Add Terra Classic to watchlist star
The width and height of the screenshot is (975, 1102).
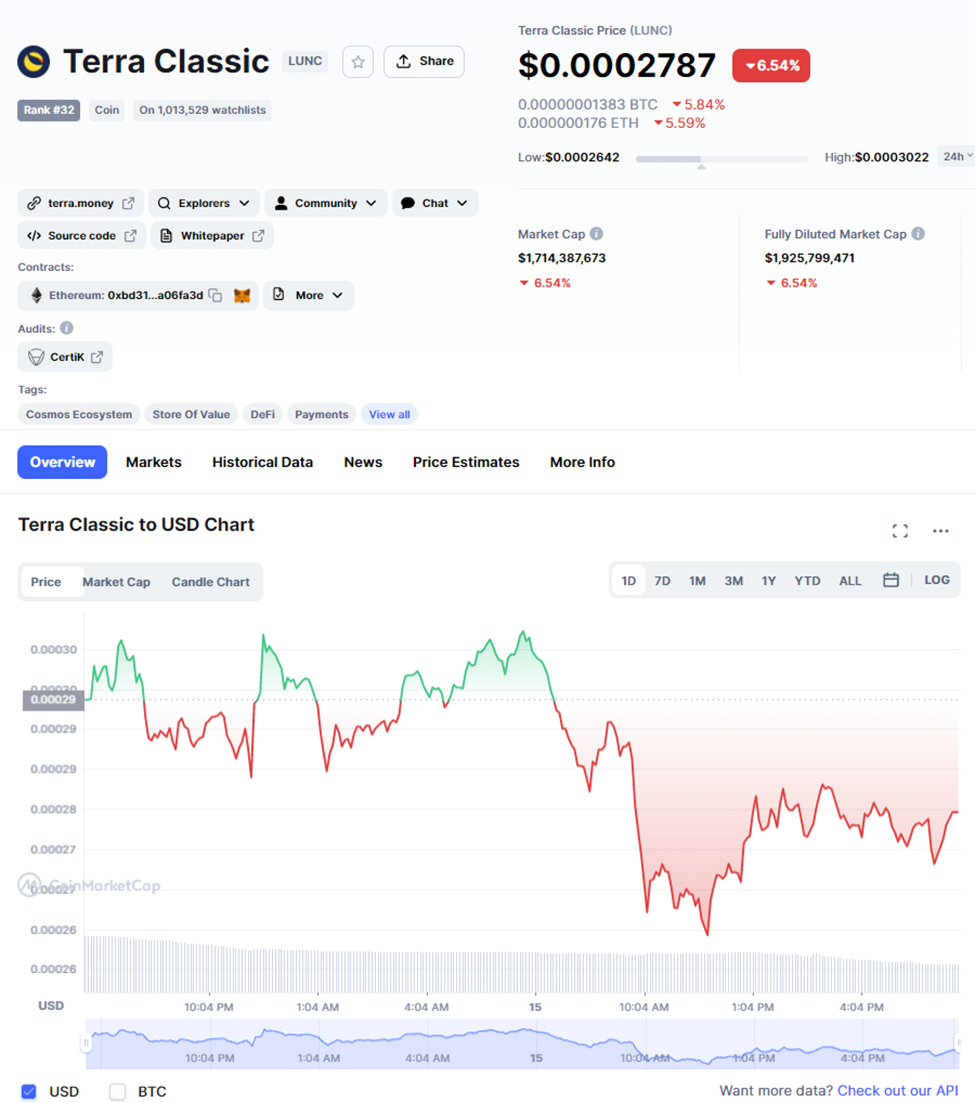click(358, 62)
